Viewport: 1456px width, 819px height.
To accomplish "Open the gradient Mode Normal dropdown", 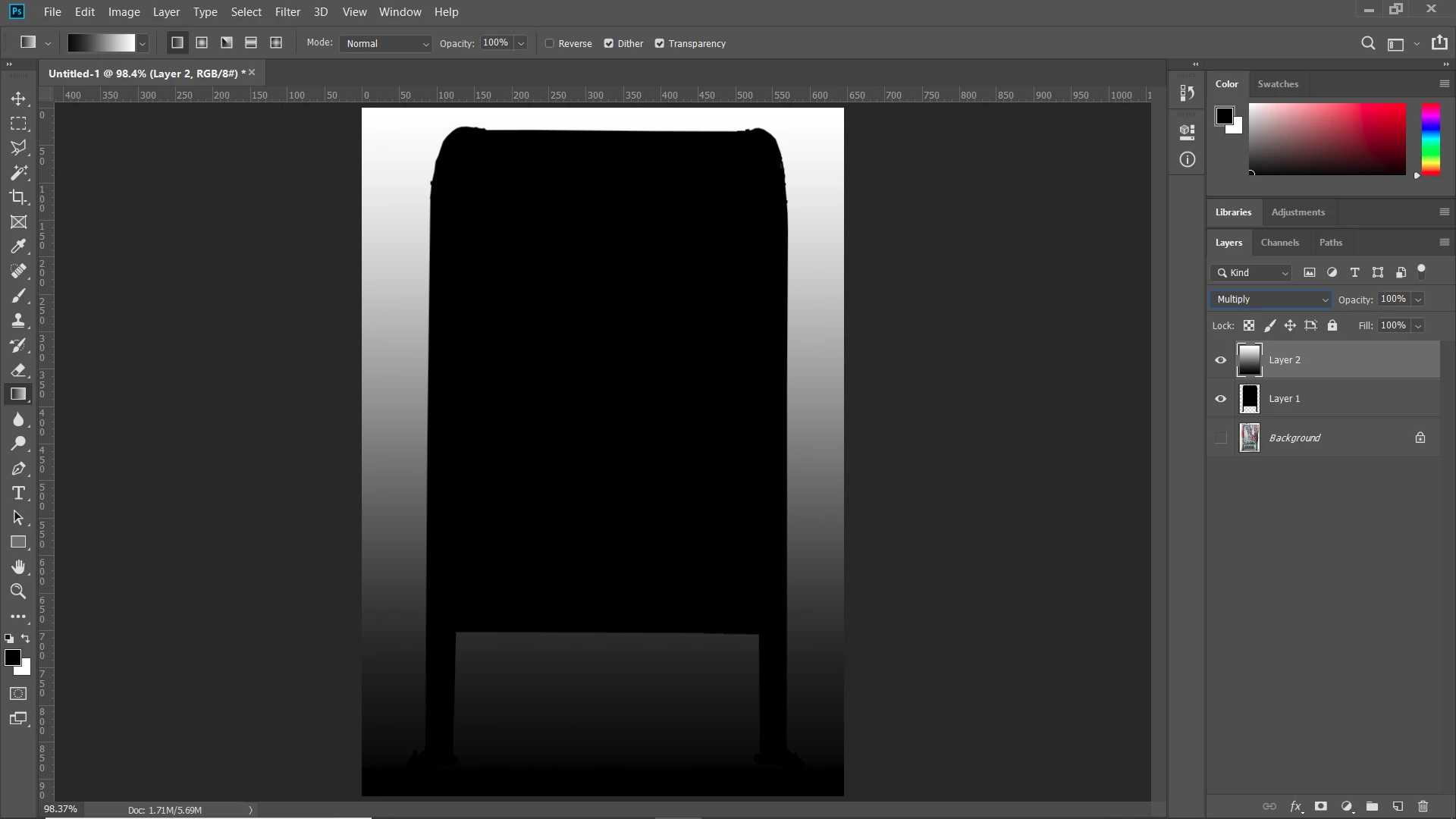I will (386, 44).
